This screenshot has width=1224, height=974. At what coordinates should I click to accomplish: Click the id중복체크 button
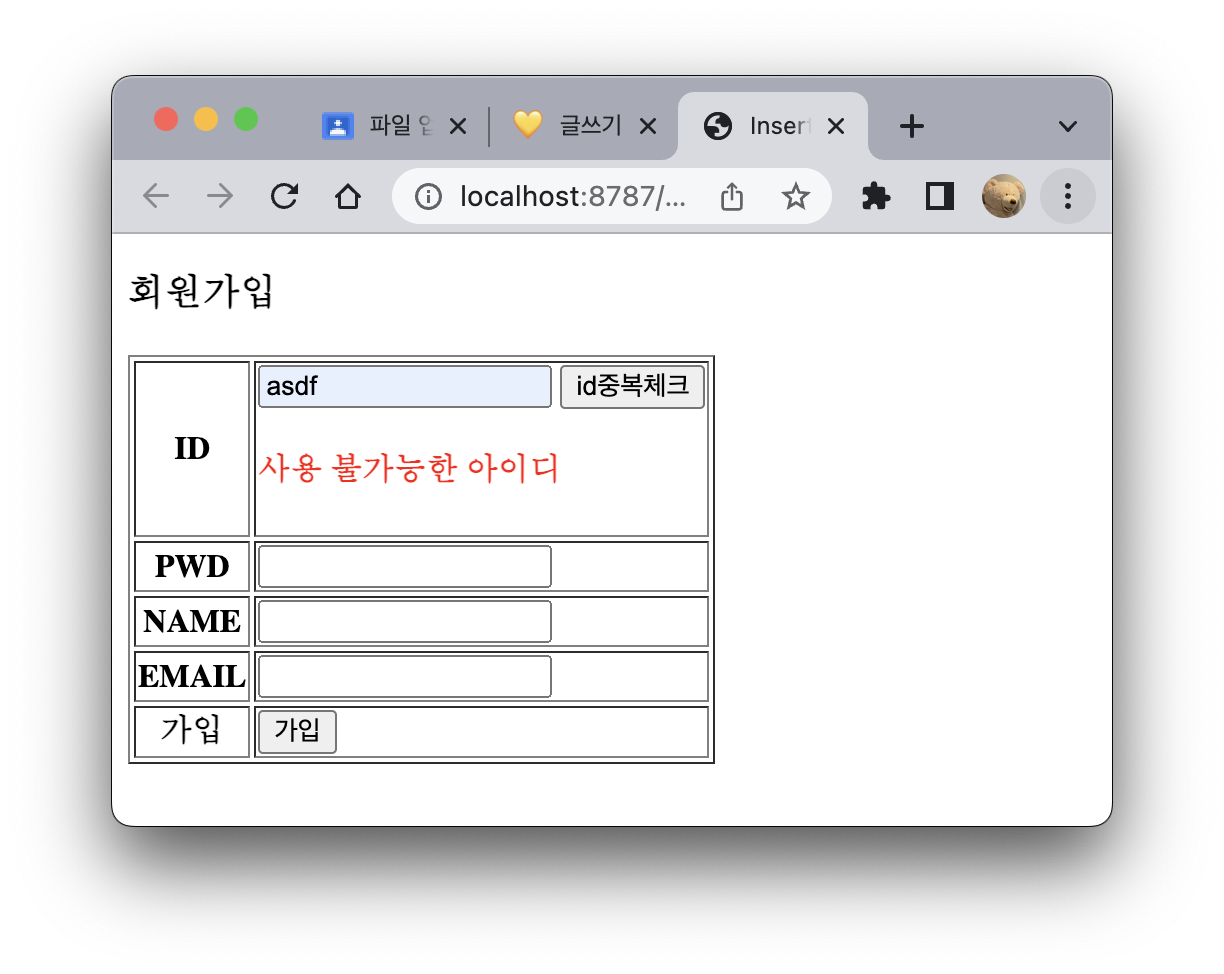click(x=632, y=387)
